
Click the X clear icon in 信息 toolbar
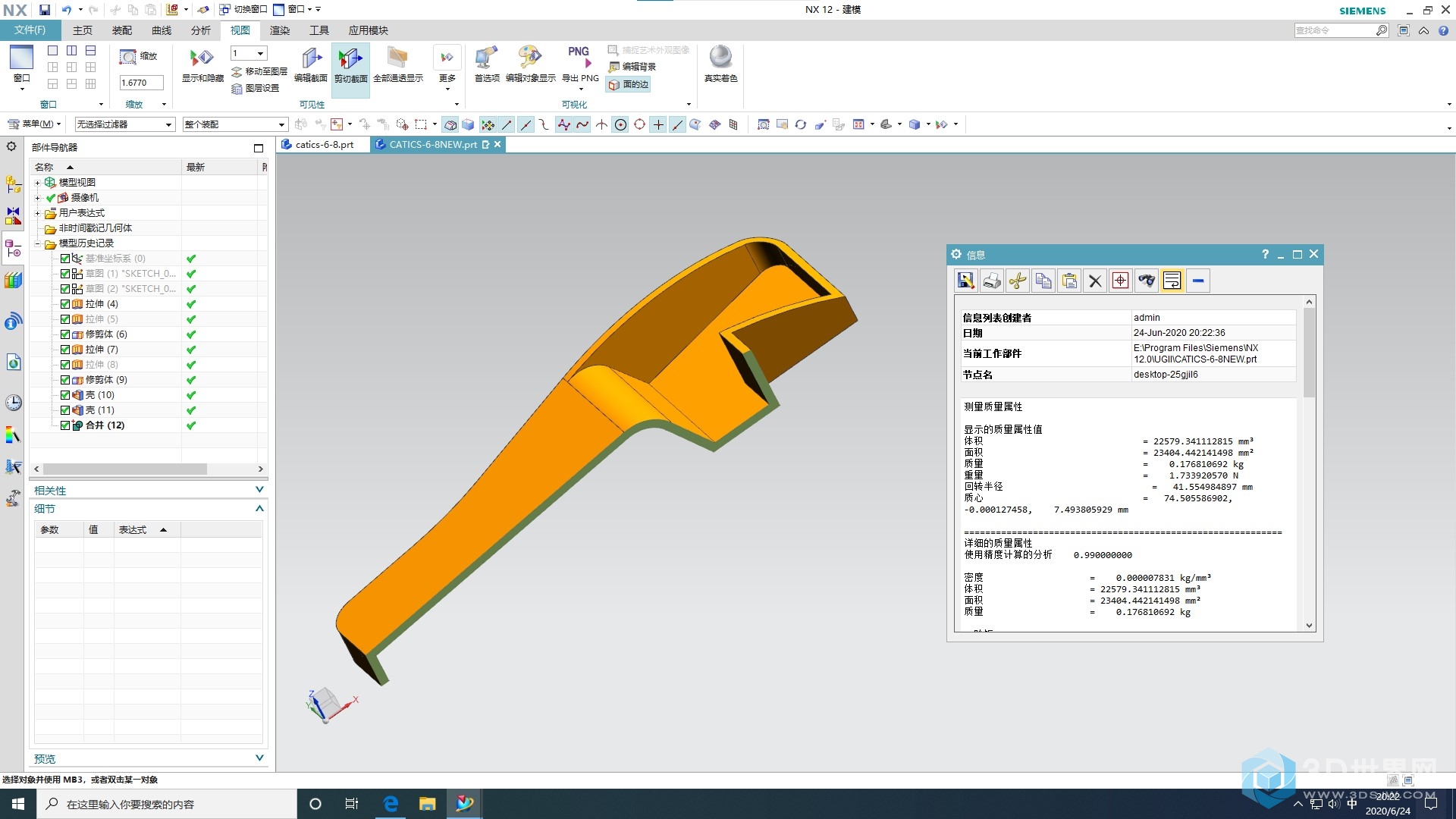[x=1095, y=281]
